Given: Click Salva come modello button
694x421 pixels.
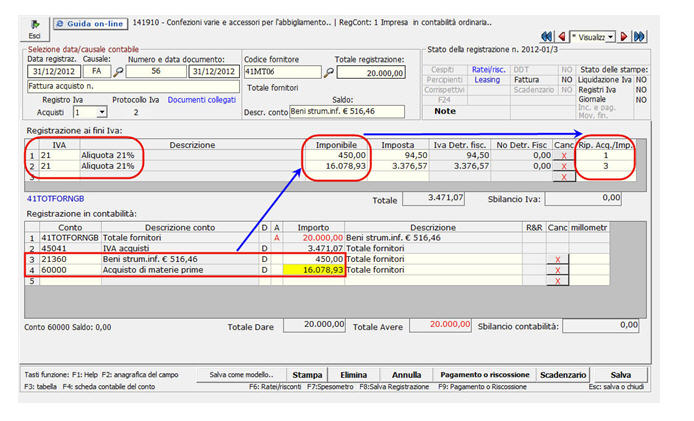Looking at the screenshot, I should tap(241, 375).
